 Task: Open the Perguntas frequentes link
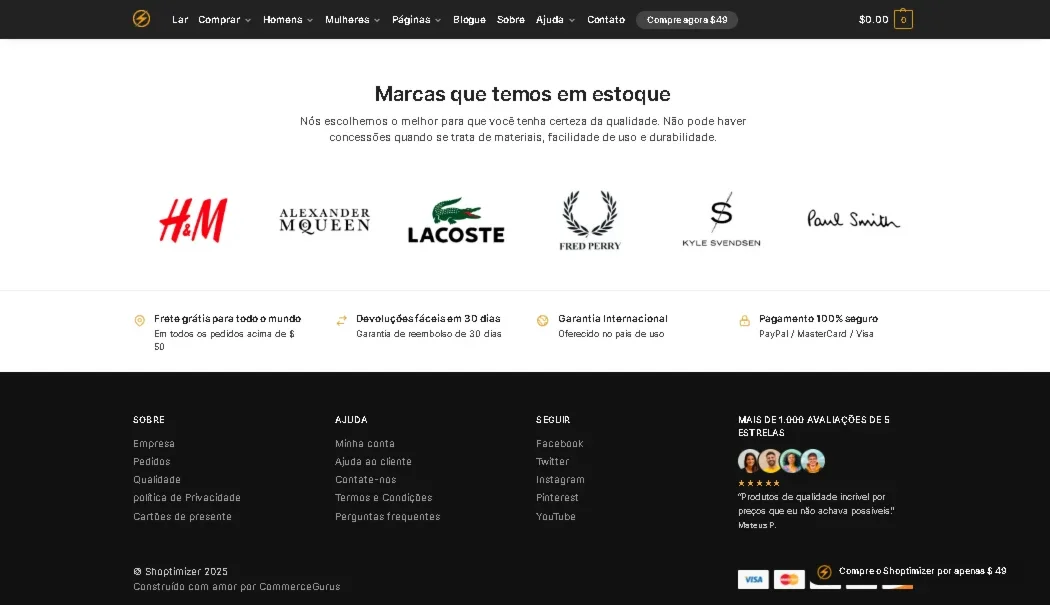pyautogui.click(x=388, y=517)
